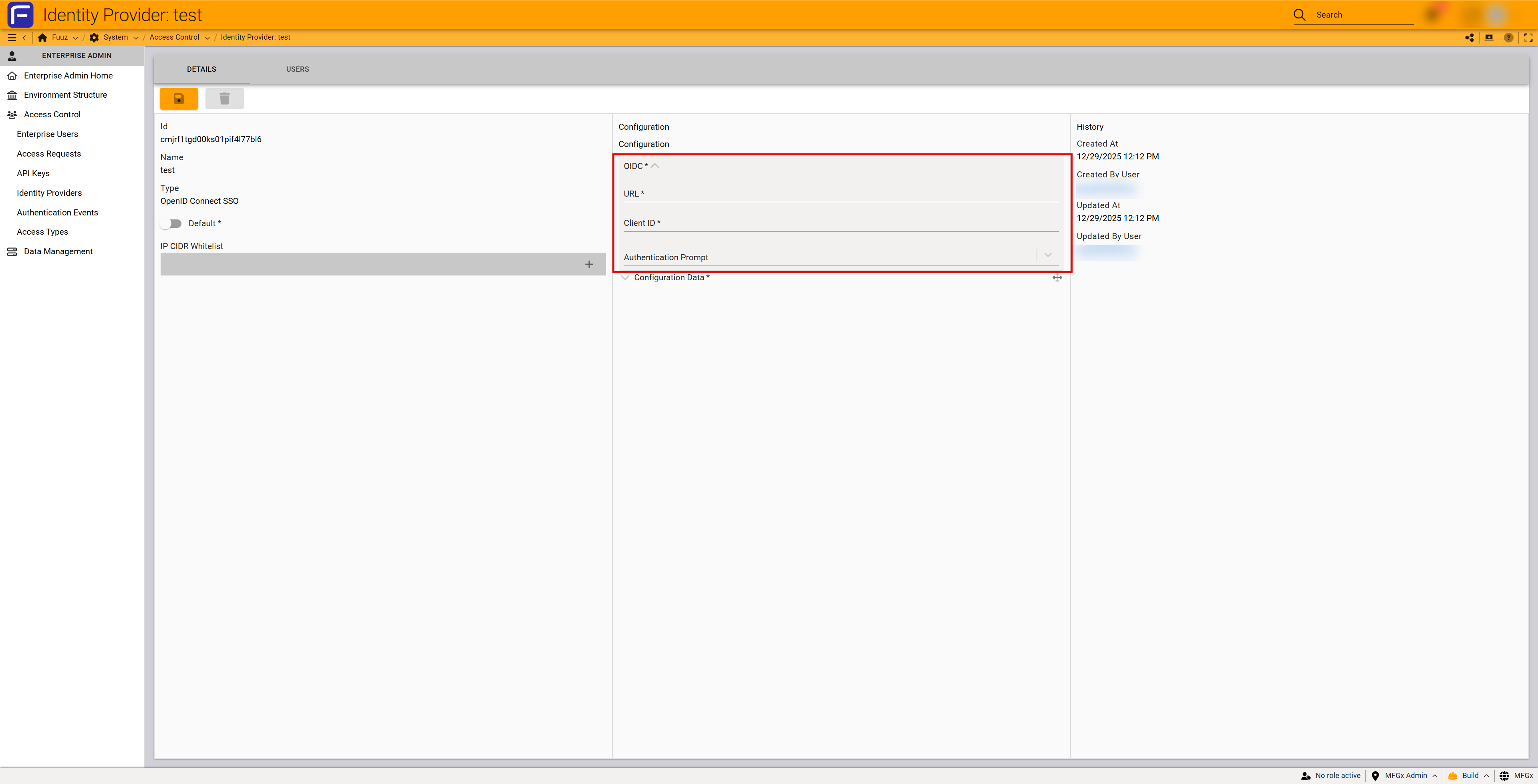This screenshot has height=784, width=1538.
Task: Click Access Control breadcrumb link
Action: 174,37
